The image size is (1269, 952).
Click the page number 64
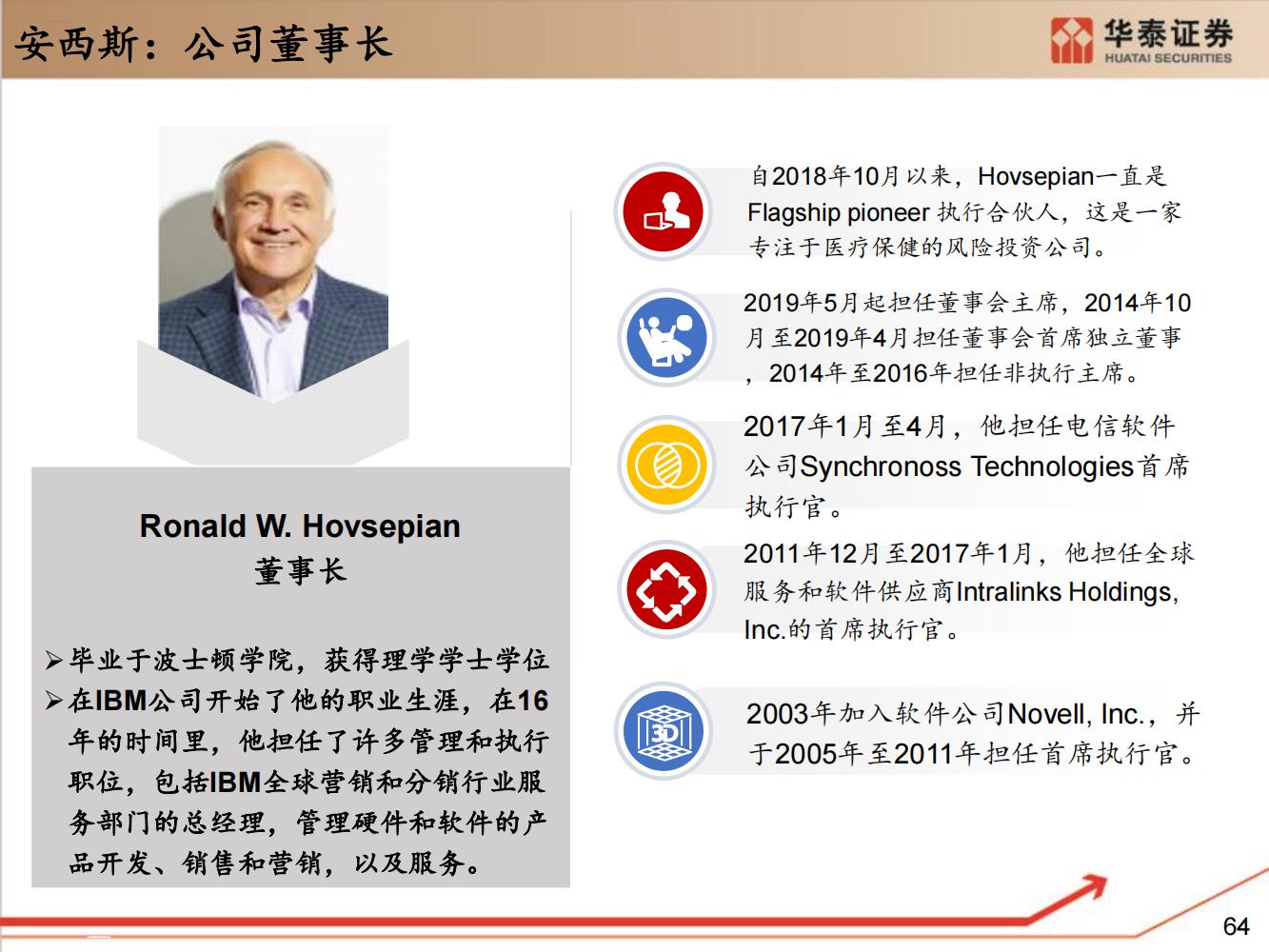tap(1236, 926)
